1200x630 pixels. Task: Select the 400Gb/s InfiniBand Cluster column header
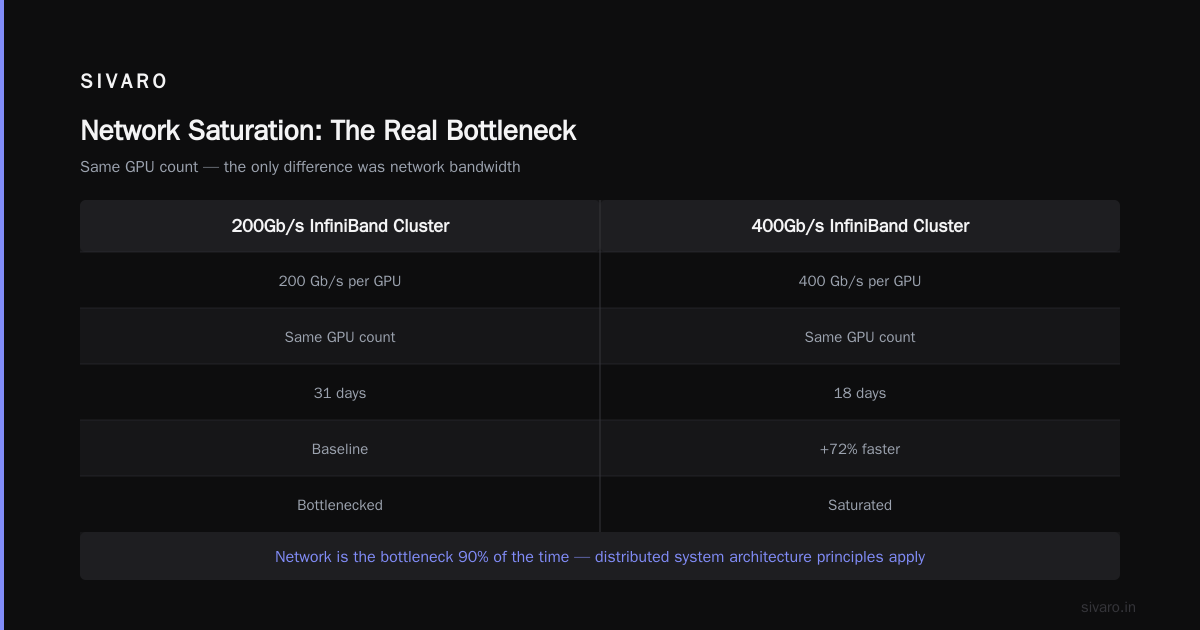point(860,226)
